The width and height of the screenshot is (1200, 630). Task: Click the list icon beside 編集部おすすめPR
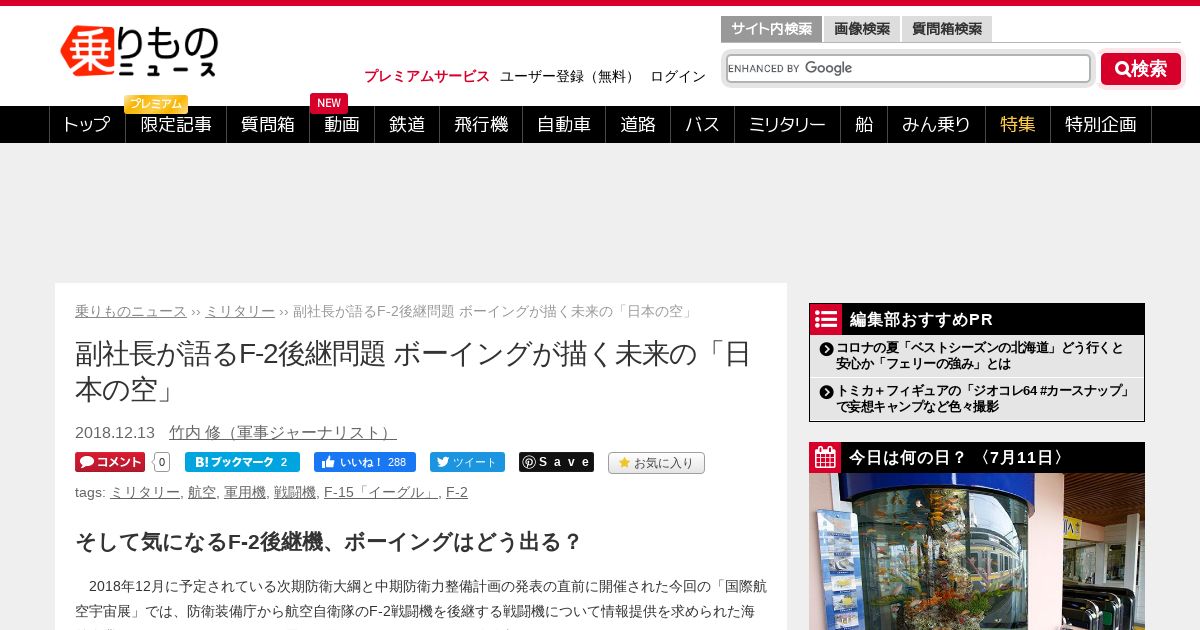tap(826, 319)
